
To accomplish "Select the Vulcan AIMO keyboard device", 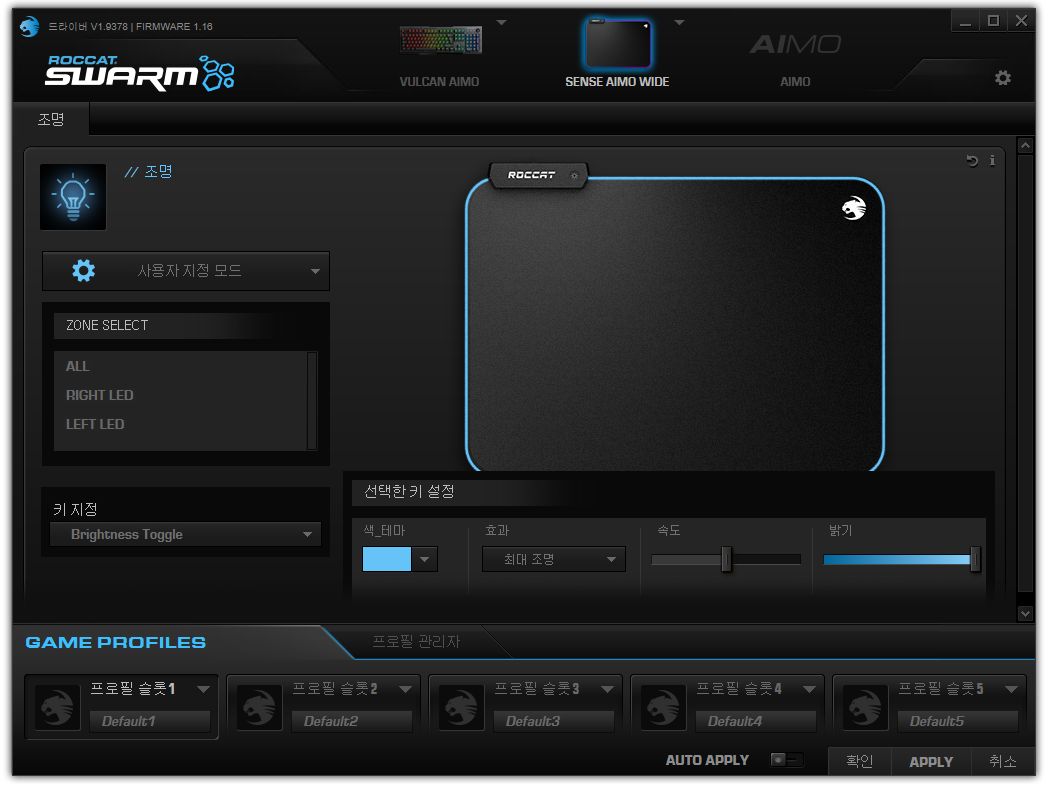I will 439,40.
